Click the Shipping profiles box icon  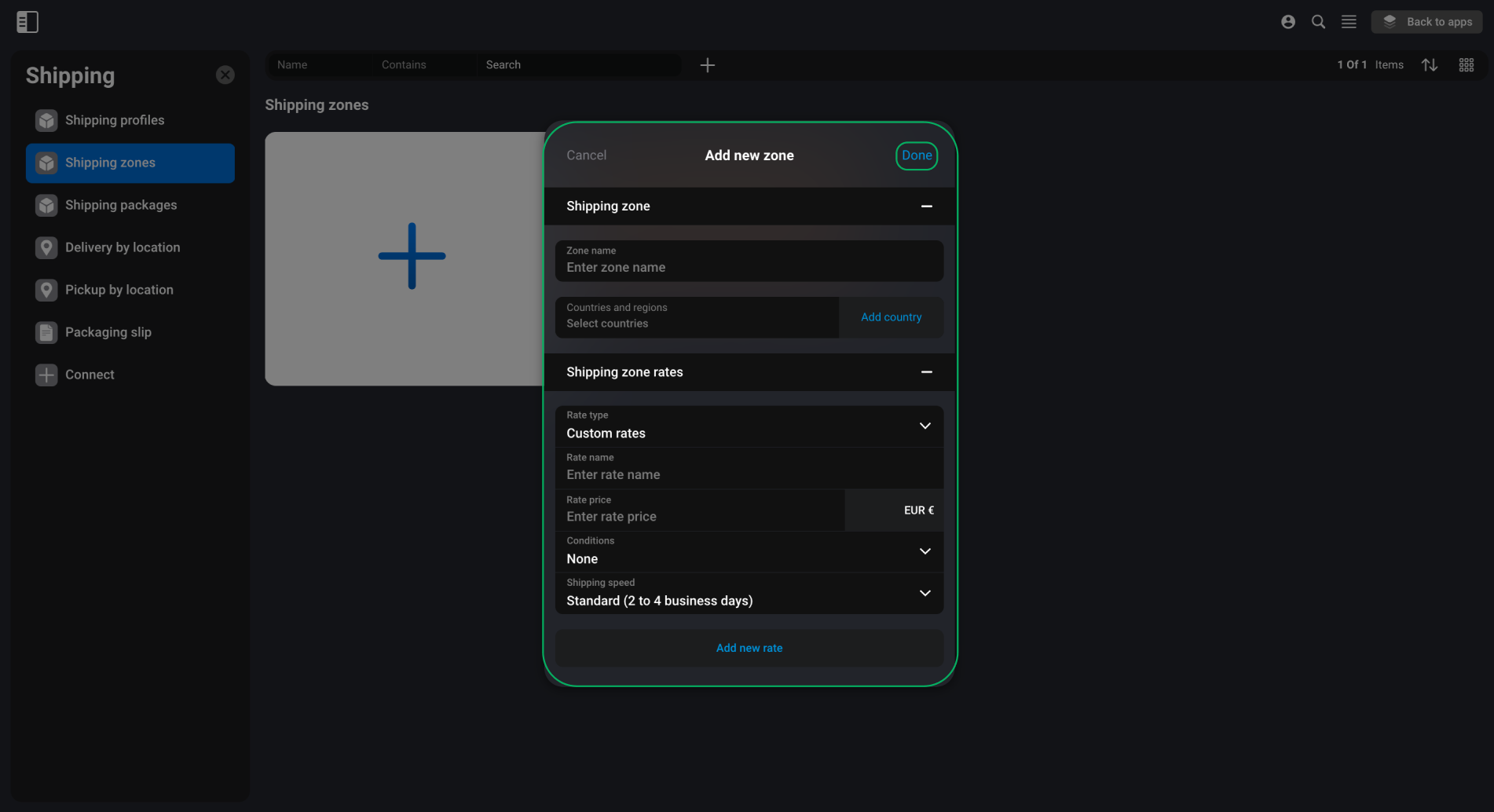click(46, 120)
